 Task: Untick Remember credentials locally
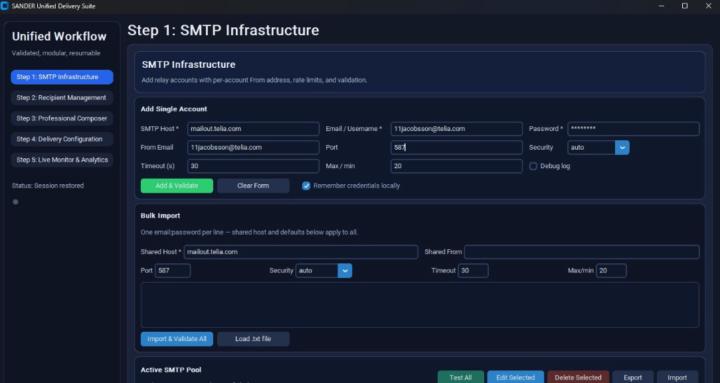pos(306,186)
